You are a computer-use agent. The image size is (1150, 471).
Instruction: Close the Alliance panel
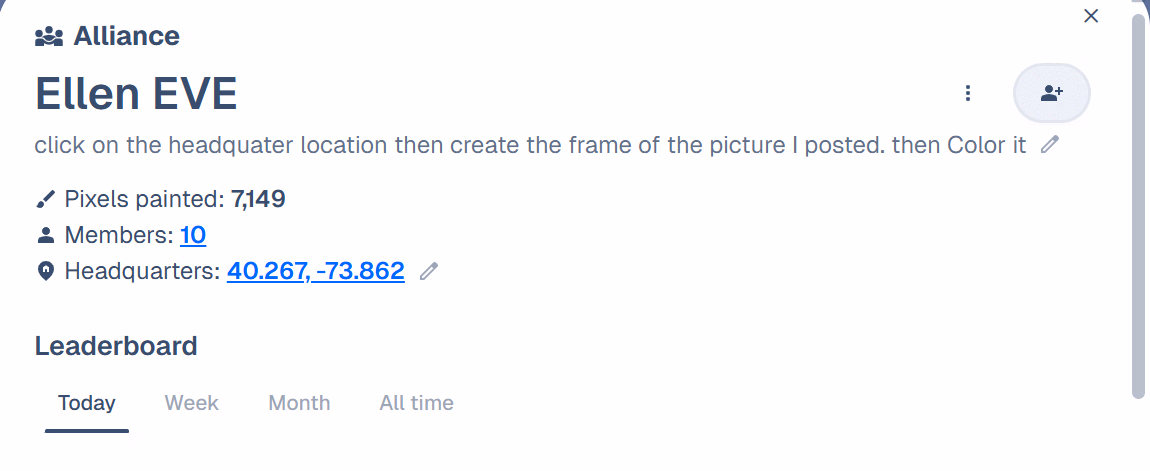[1091, 16]
